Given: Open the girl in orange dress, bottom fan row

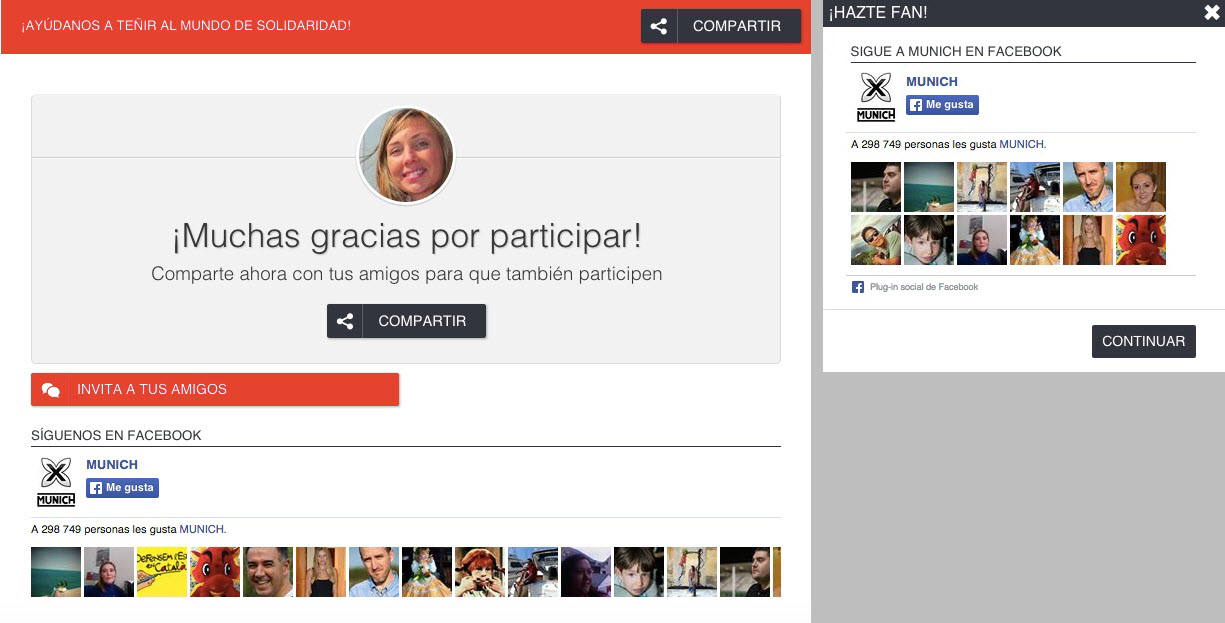Looking at the screenshot, I should pos(427,572).
